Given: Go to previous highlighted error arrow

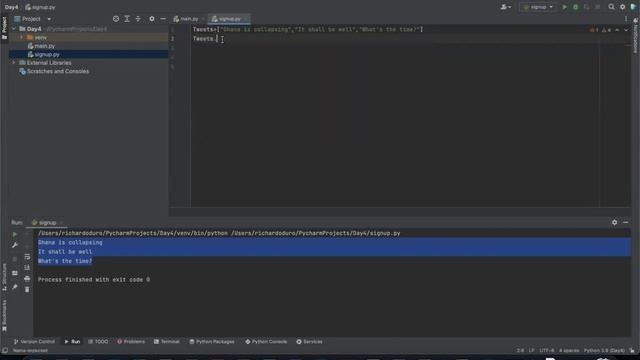Looking at the screenshot, I should point(617,30).
